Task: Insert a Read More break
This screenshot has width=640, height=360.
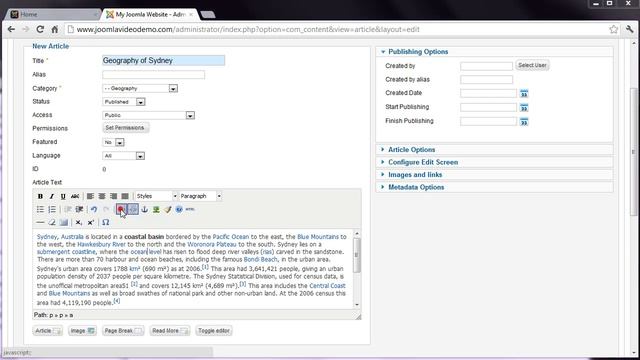Action: click(170, 331)
